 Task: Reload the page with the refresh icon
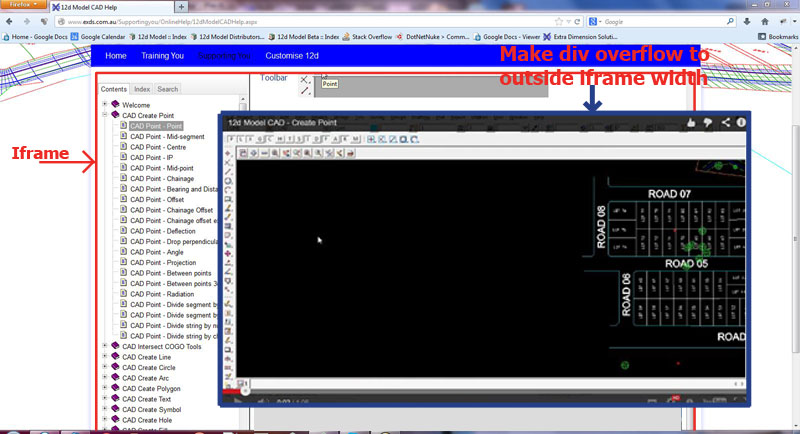[x=577, y=22]
